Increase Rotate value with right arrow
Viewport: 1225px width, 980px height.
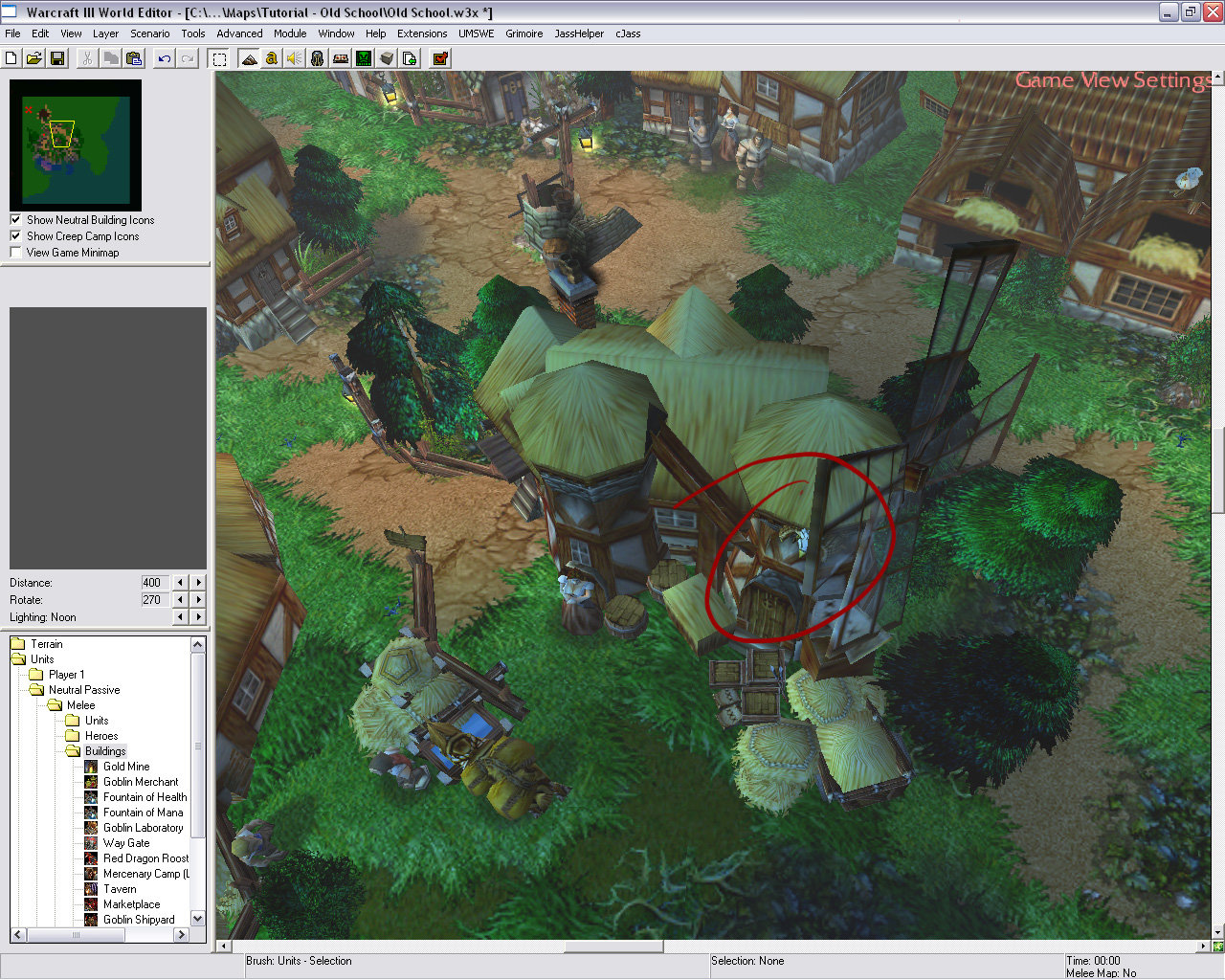198,600
